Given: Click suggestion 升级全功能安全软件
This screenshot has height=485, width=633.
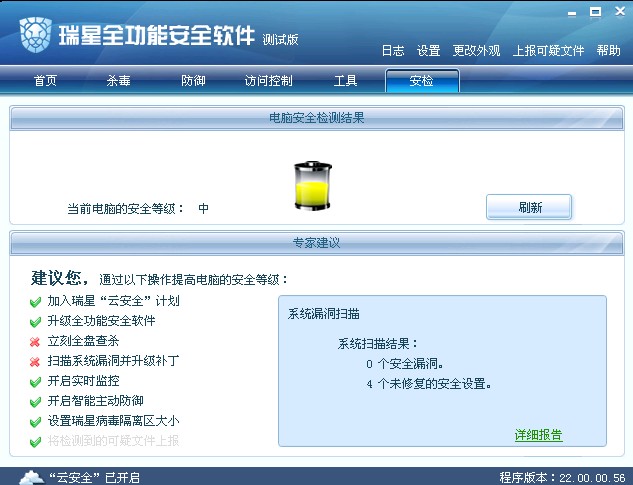Looking at the screenshot, I should click(102, 321).
